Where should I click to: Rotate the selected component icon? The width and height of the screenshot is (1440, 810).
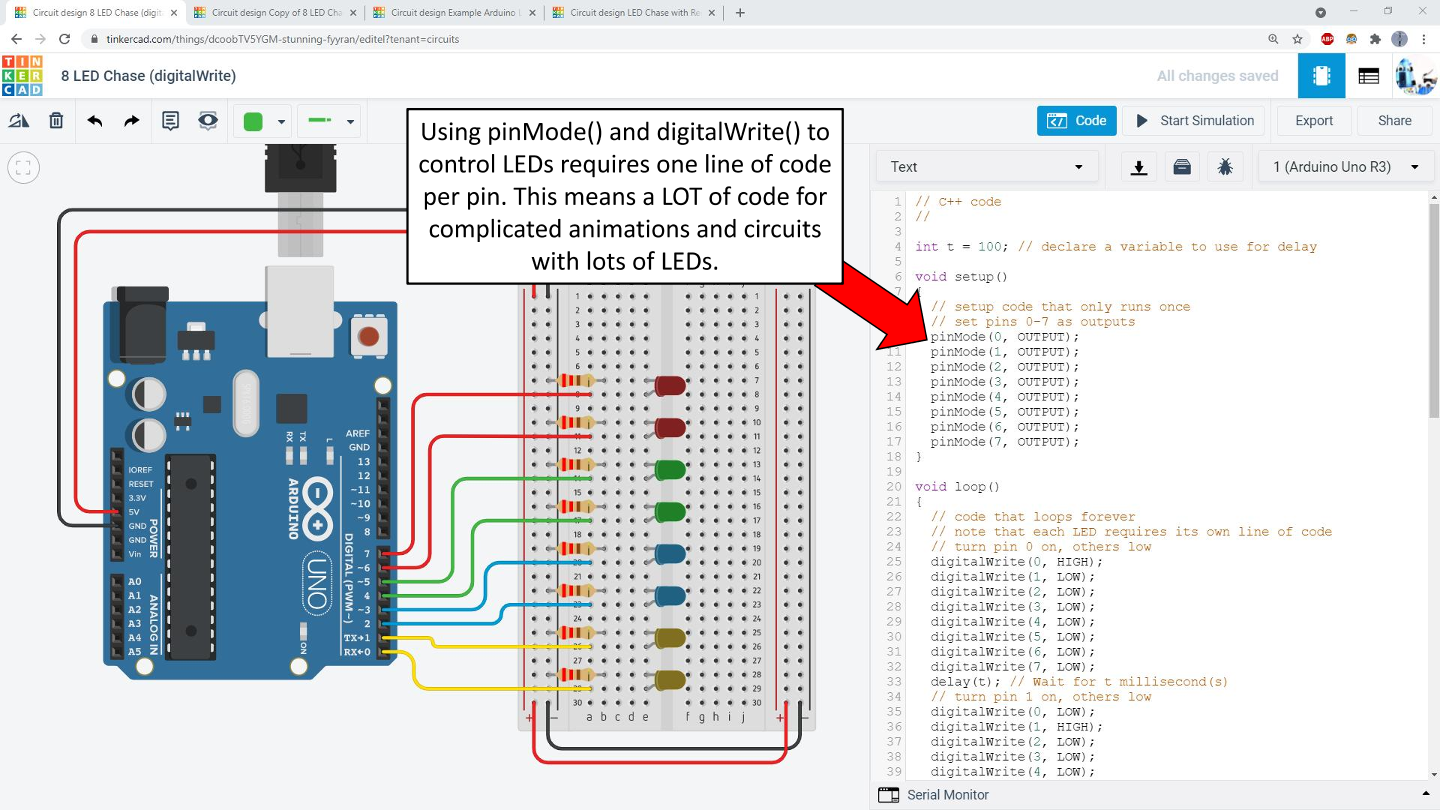[x=19, y=121]
